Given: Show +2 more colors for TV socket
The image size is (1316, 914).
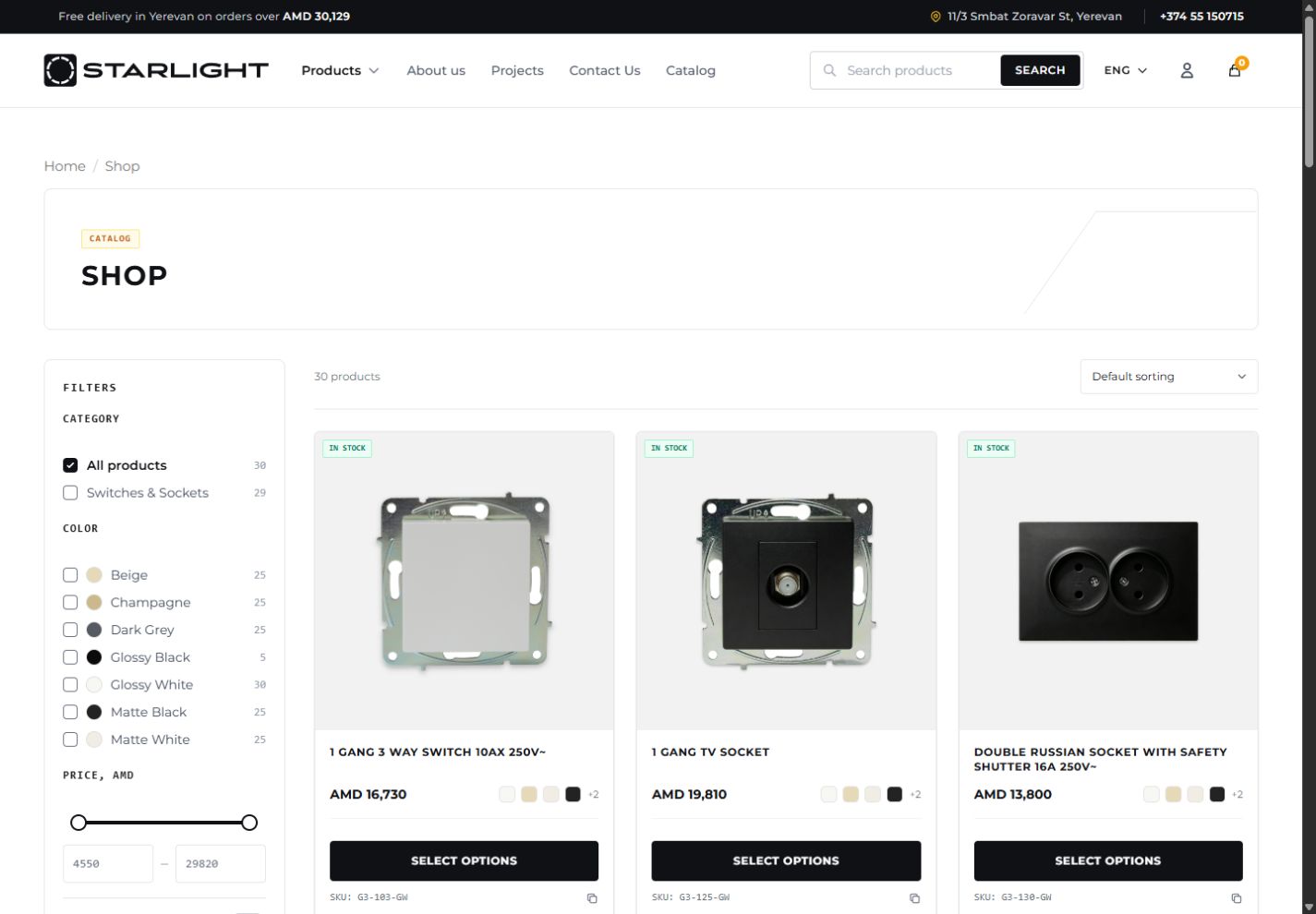Looking at the screenshot, I should [915, 795].
